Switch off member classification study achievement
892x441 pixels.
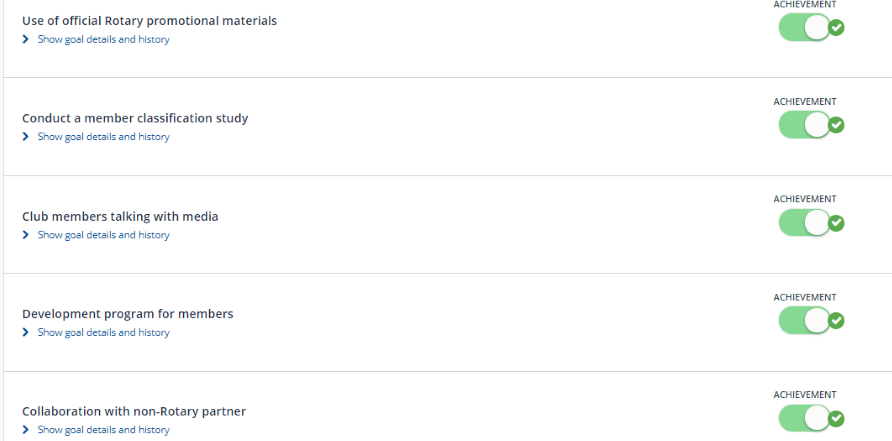coord(806,125)
